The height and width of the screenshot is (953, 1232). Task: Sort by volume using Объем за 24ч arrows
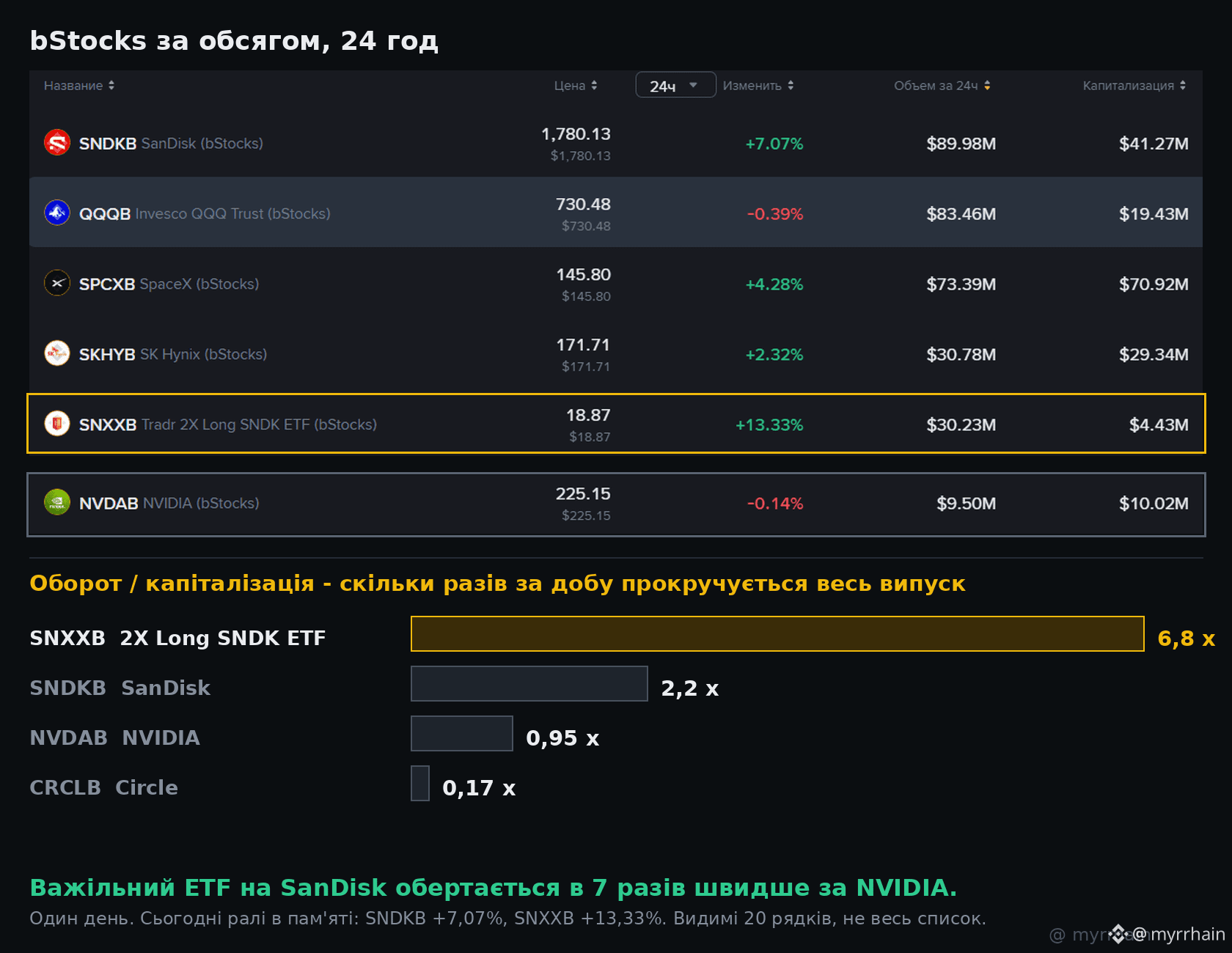pyautogui.click(x=987, y=85)
